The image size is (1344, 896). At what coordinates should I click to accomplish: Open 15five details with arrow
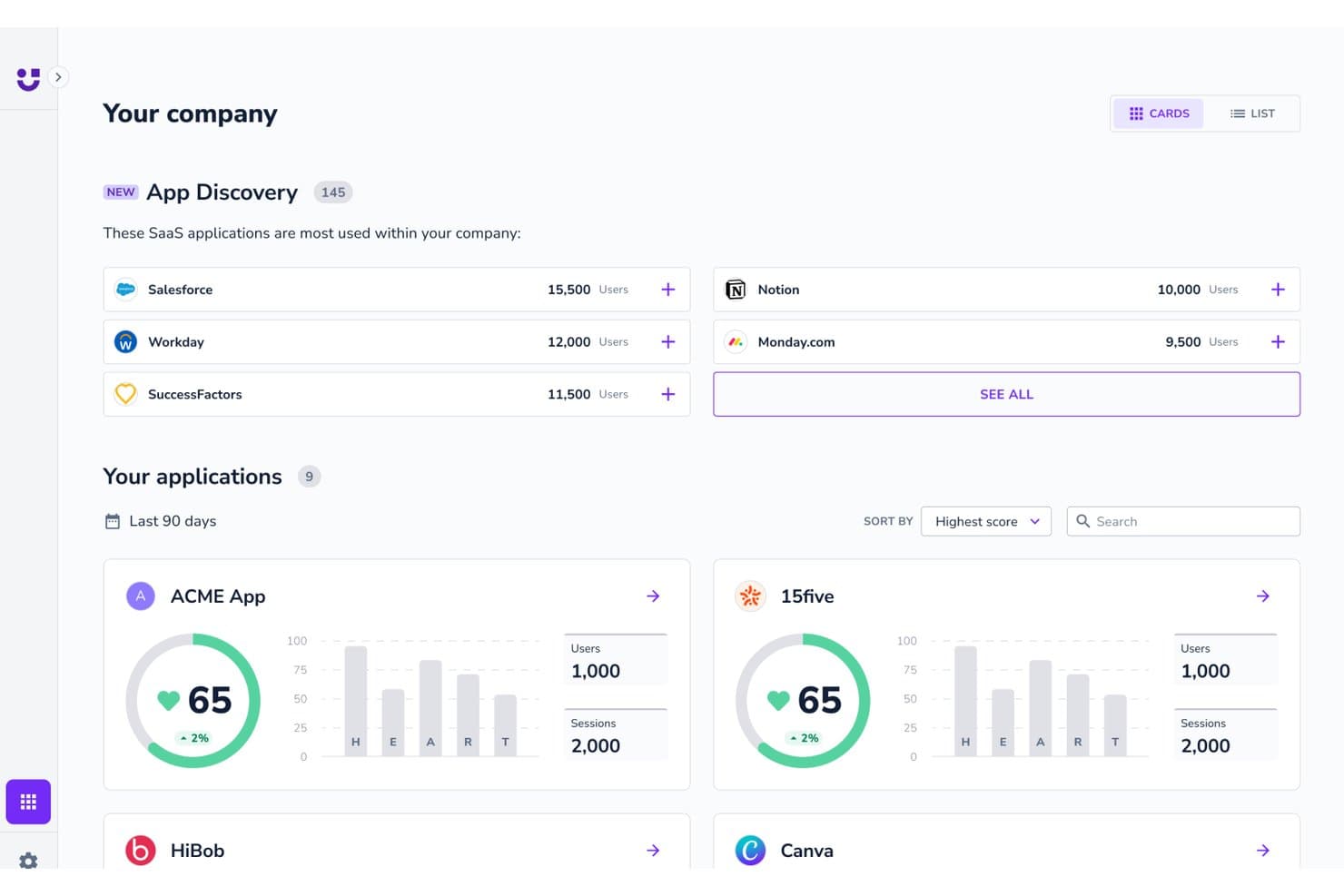1263,596
